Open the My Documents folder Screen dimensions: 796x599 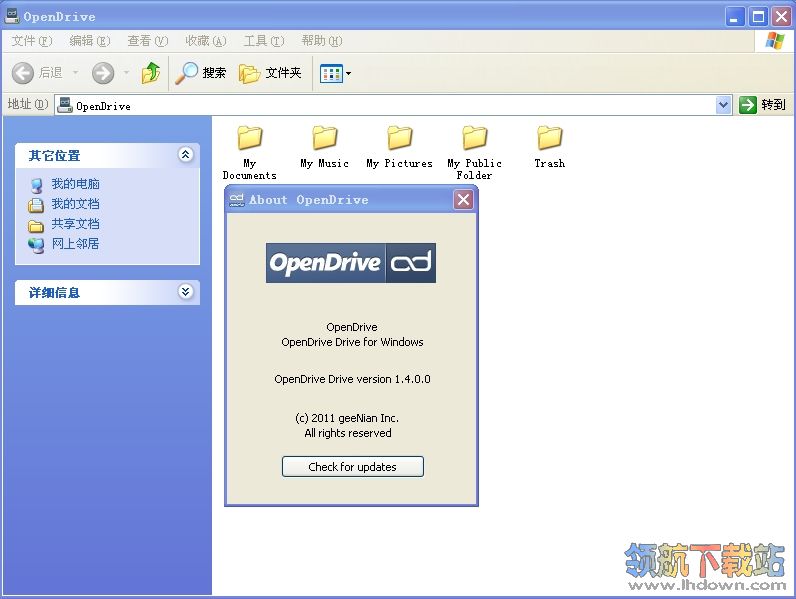250,153
